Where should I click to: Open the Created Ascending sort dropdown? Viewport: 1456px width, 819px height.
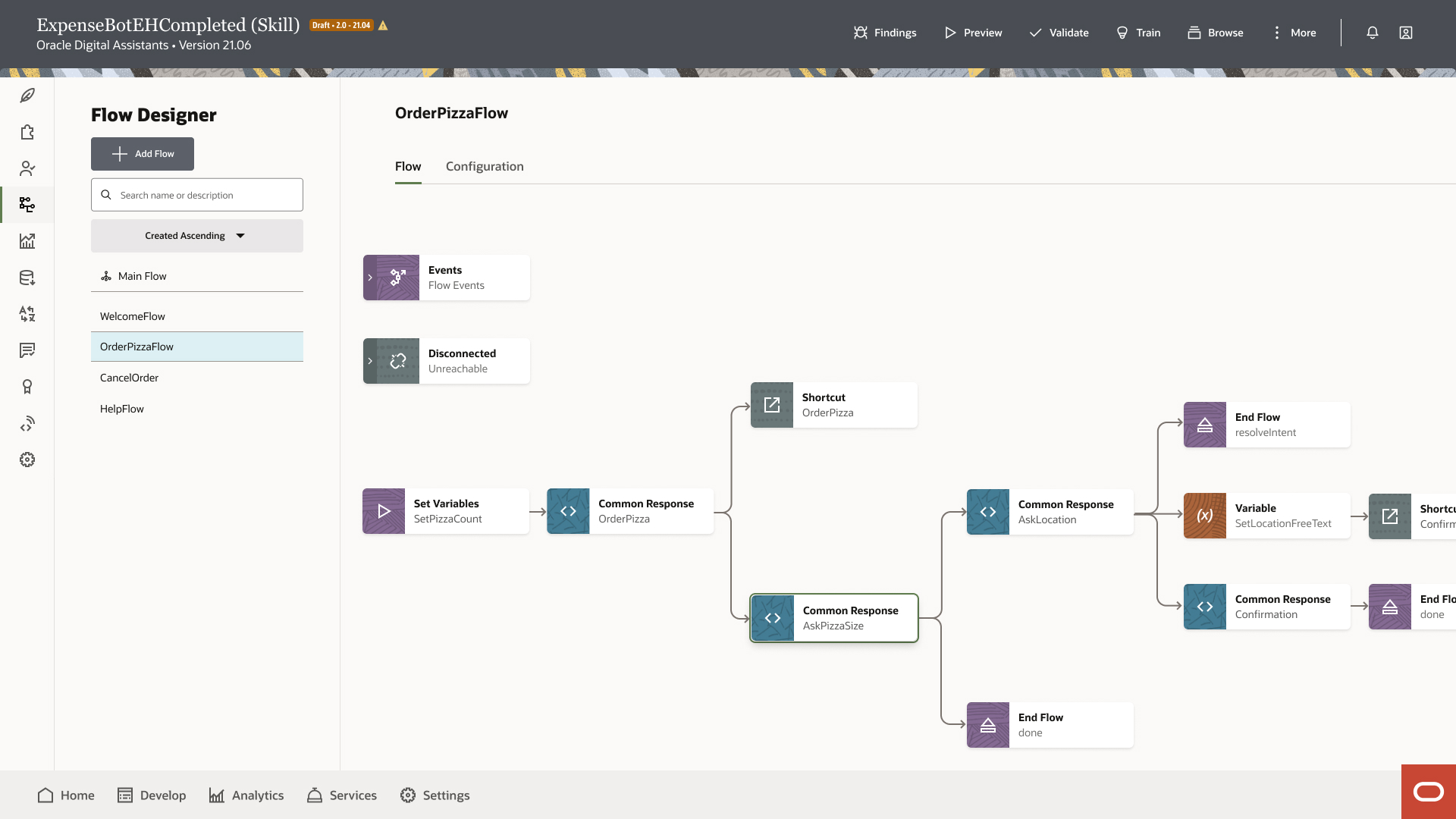(196, 236)
